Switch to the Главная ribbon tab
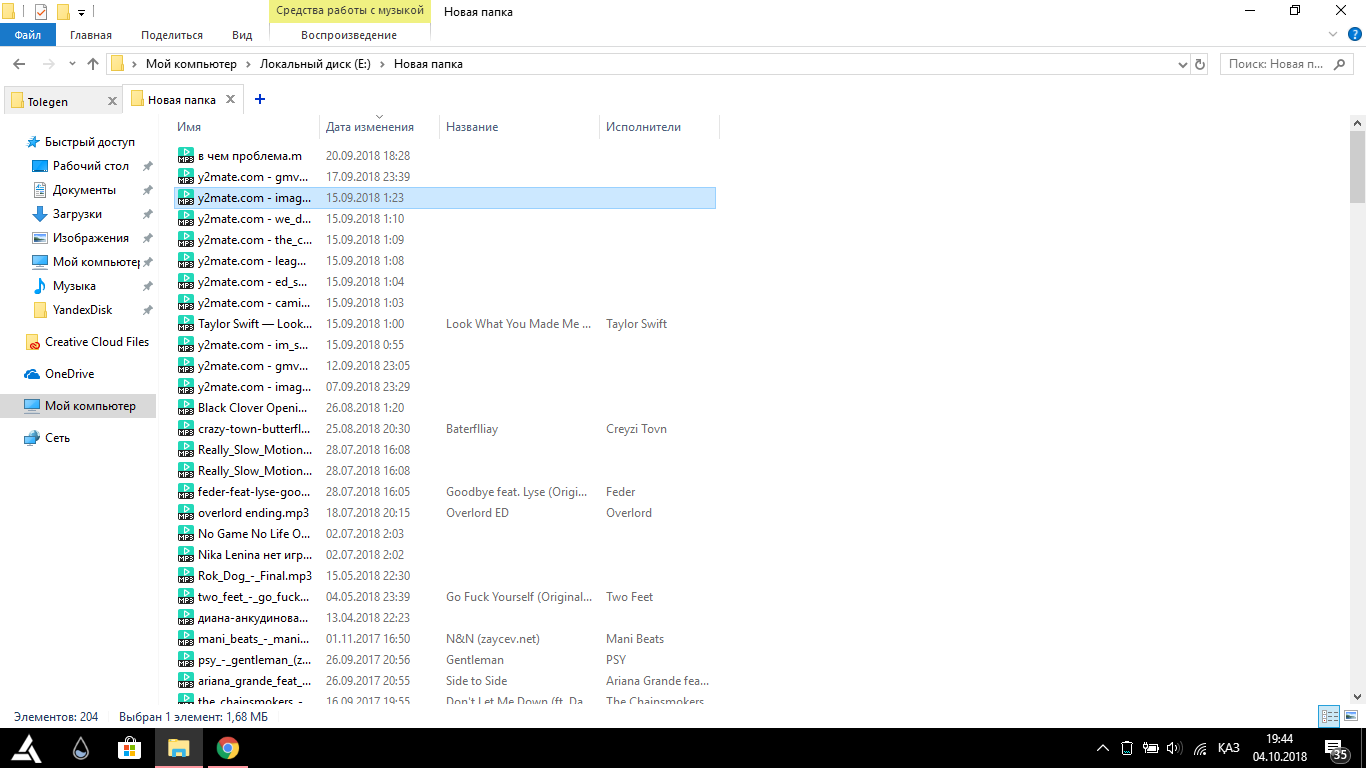Screen dimensions: 1366x768 (x=91, y=35)
